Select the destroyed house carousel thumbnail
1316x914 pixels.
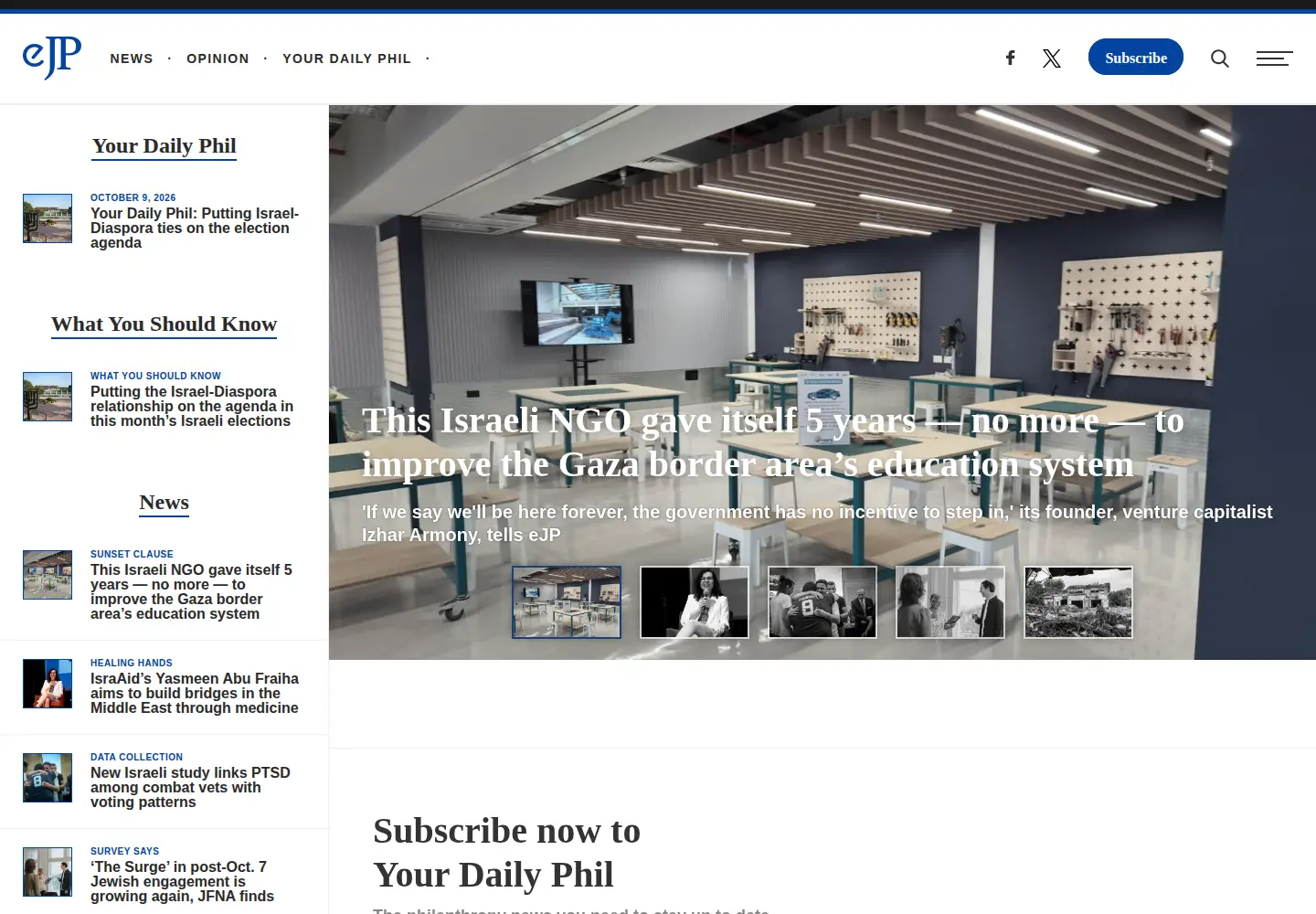click(x=1078, y=602)
